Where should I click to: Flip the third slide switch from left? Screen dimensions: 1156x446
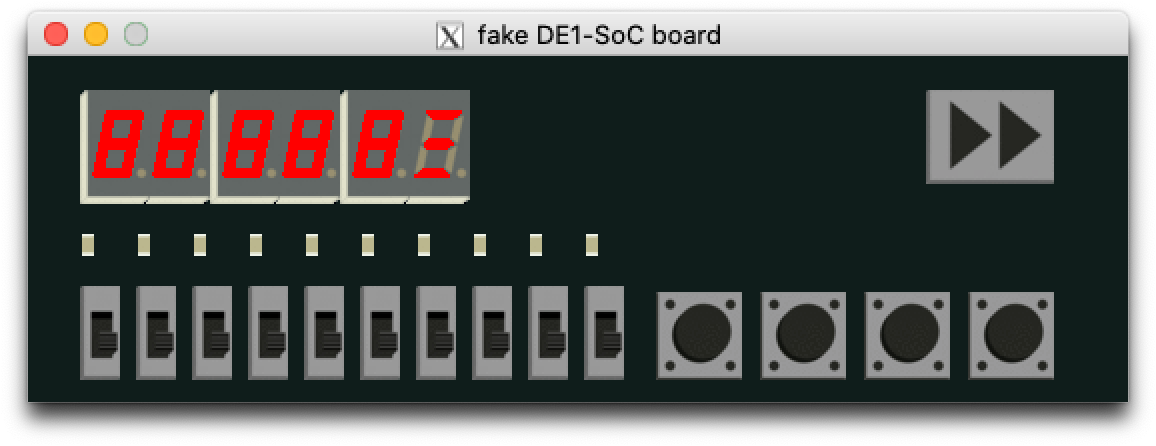point(212,332)
